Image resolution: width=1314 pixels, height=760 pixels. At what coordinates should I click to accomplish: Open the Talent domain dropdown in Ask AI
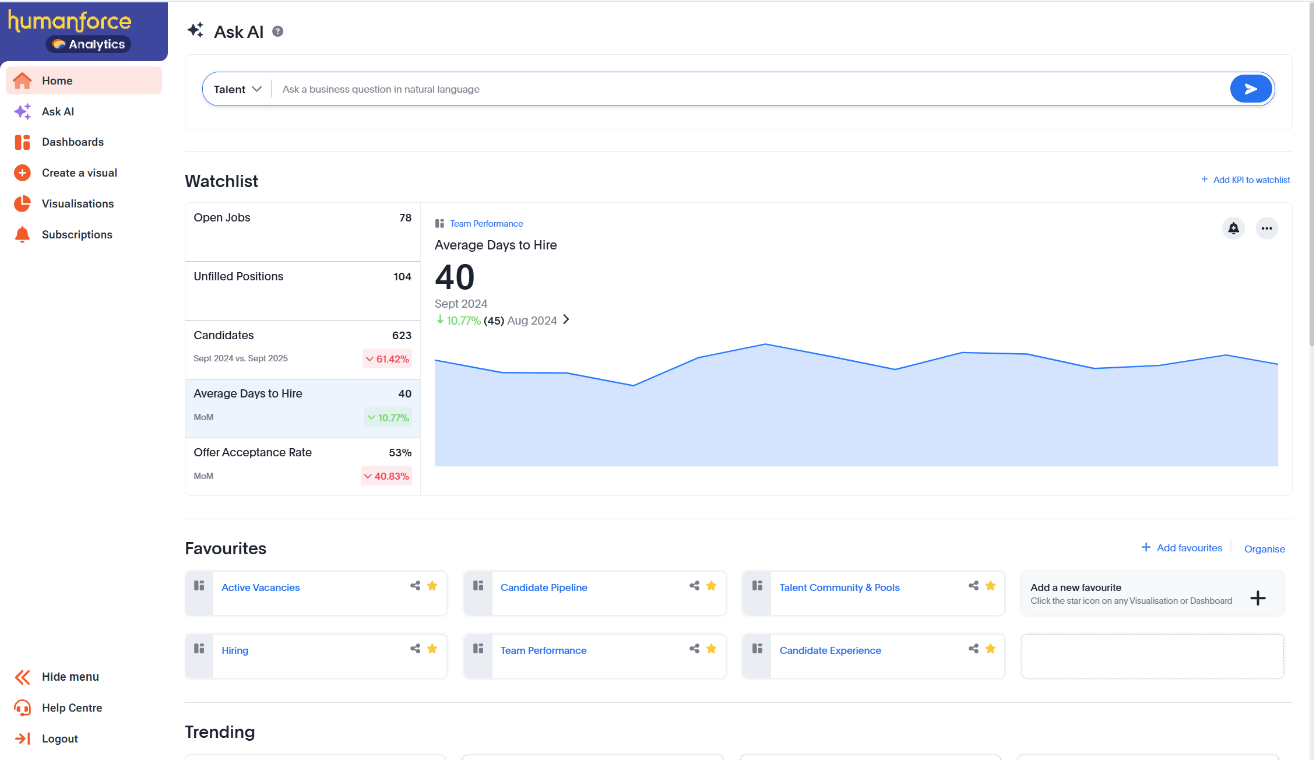click(237, 88)
